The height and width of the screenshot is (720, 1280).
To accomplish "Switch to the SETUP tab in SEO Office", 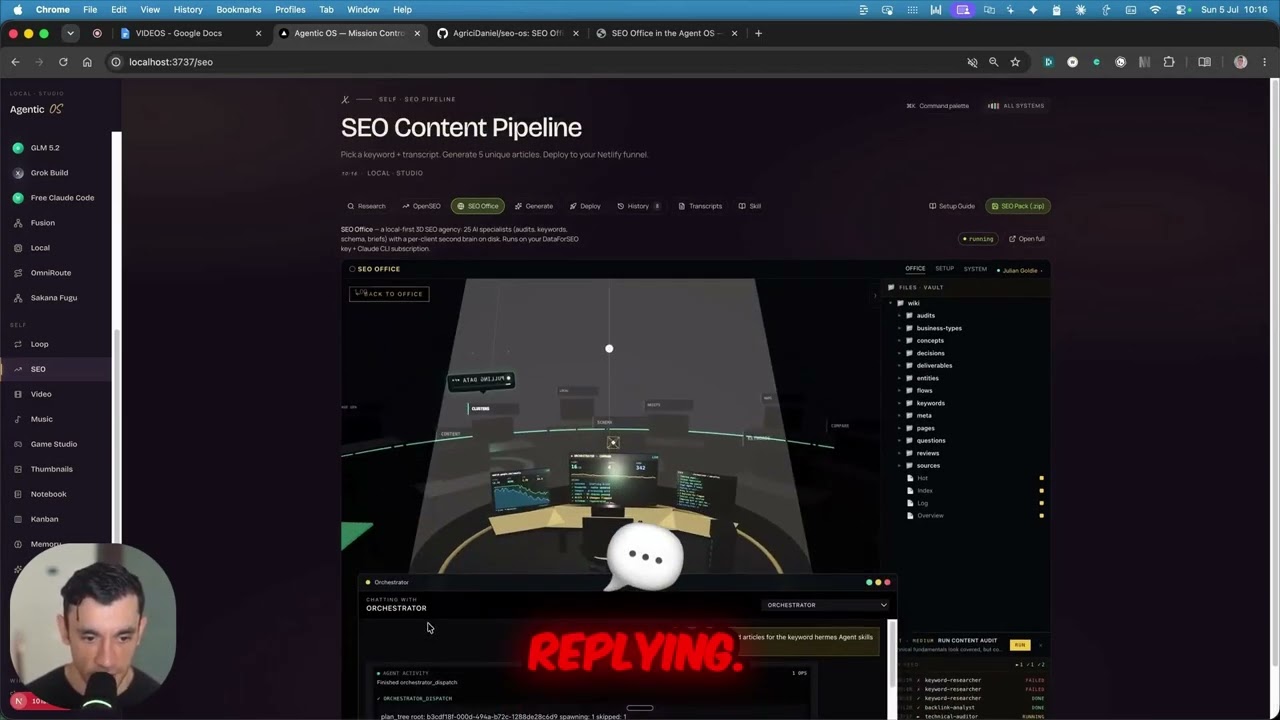I will click(x=944, y=269).
